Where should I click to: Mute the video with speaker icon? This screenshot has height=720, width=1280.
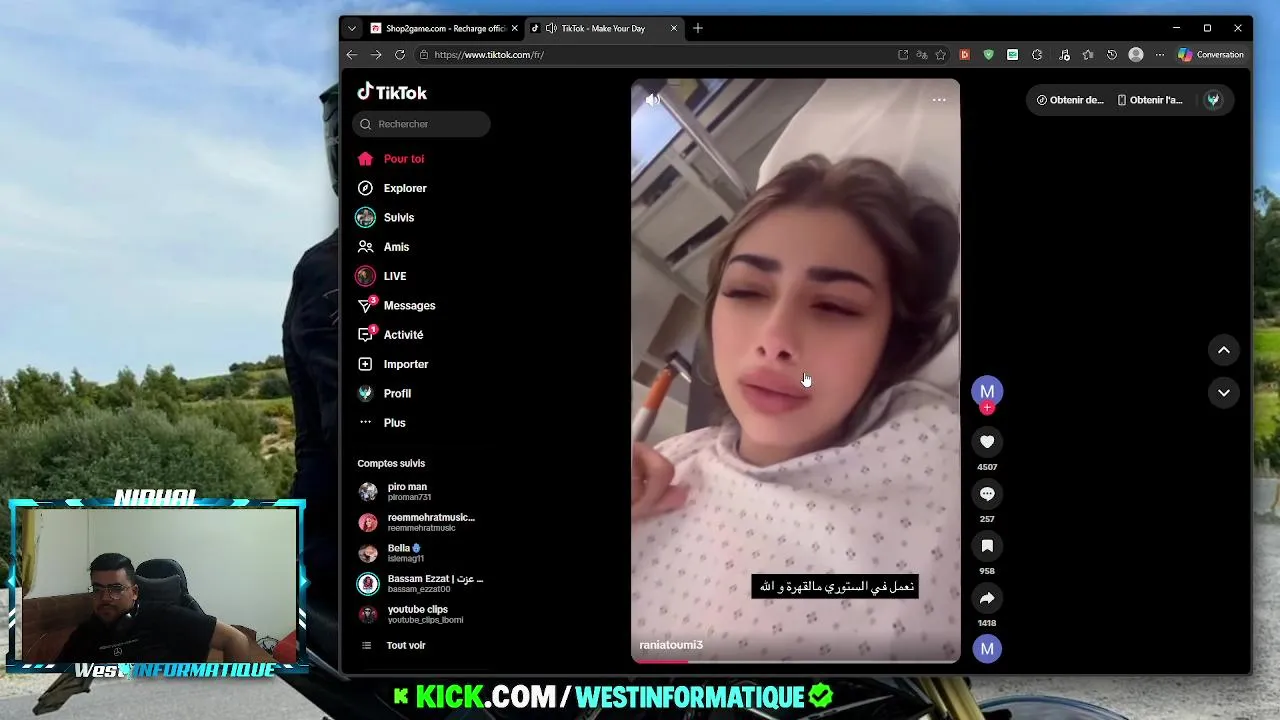(653, 100)
